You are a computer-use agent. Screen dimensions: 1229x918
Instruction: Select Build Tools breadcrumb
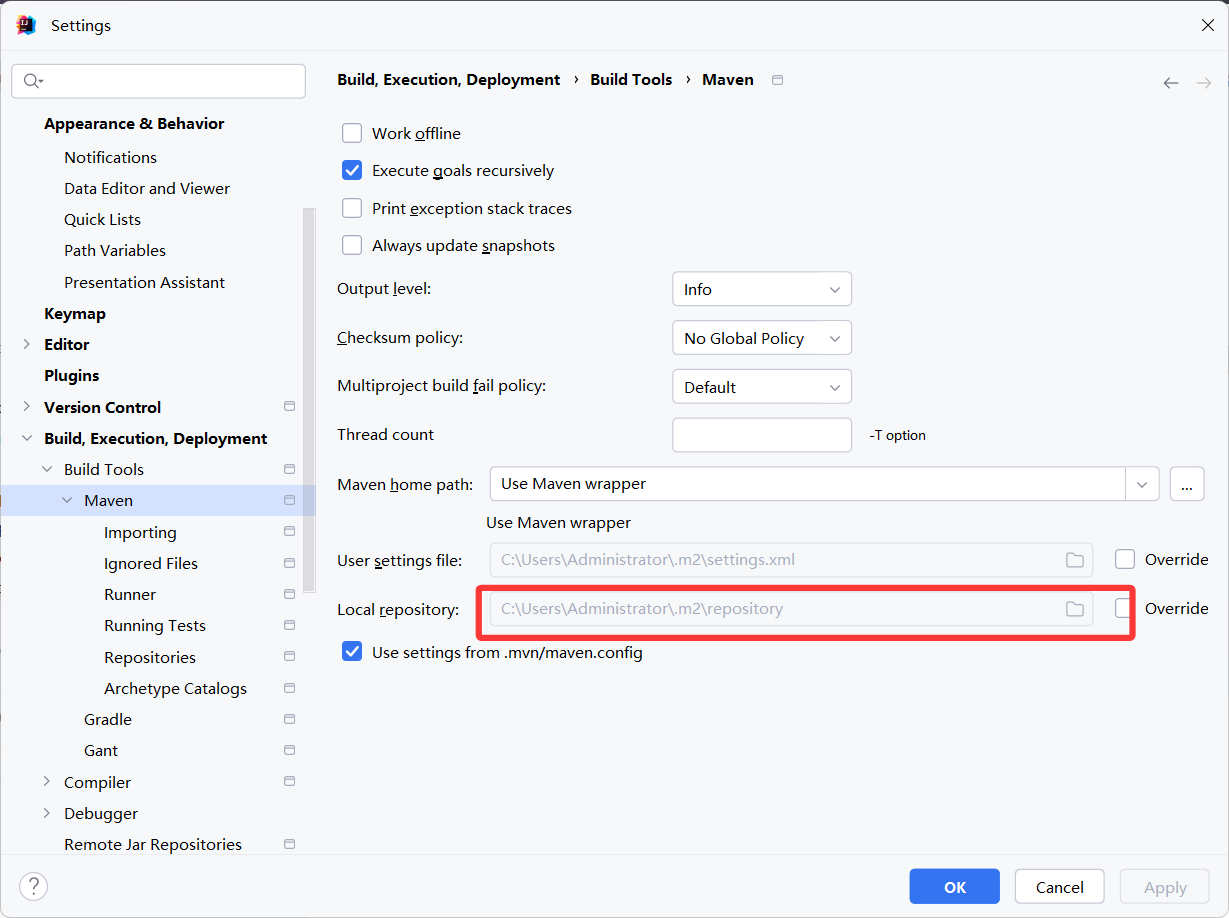631,80
